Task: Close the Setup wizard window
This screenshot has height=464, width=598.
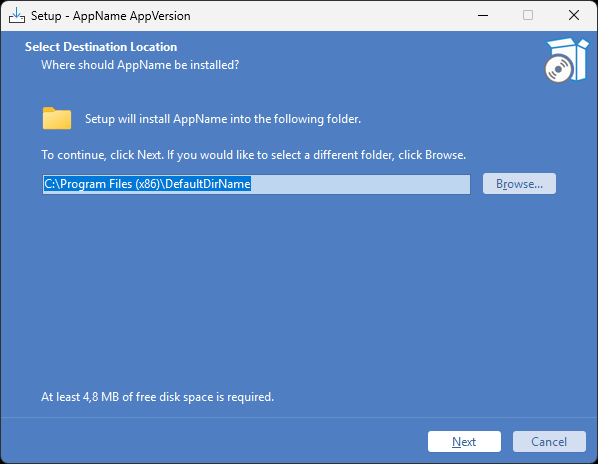Action: [x=574, y=16]
